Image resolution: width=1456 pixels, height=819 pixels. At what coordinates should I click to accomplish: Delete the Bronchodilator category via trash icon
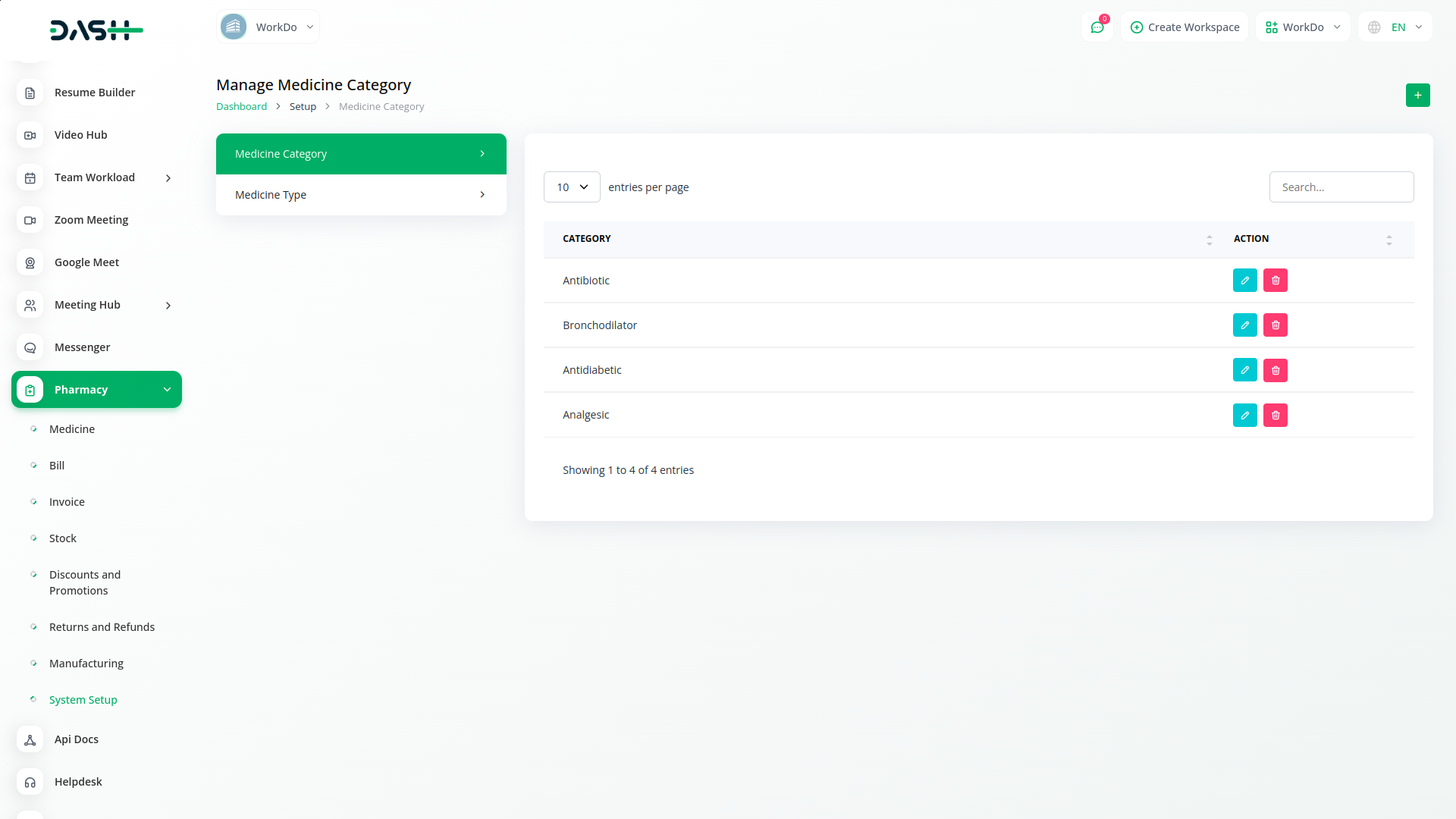pos(1275,325)
